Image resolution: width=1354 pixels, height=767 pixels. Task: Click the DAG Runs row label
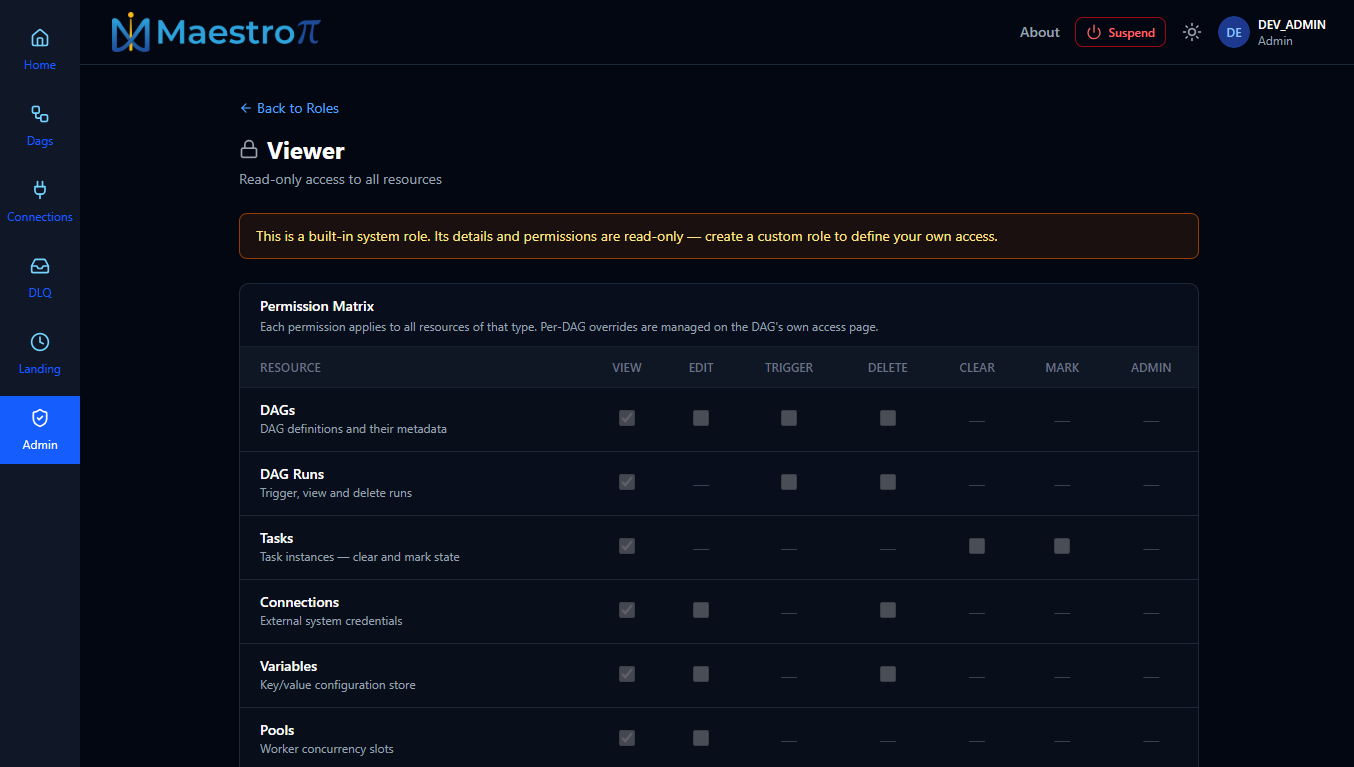click(x=292, y=474)
